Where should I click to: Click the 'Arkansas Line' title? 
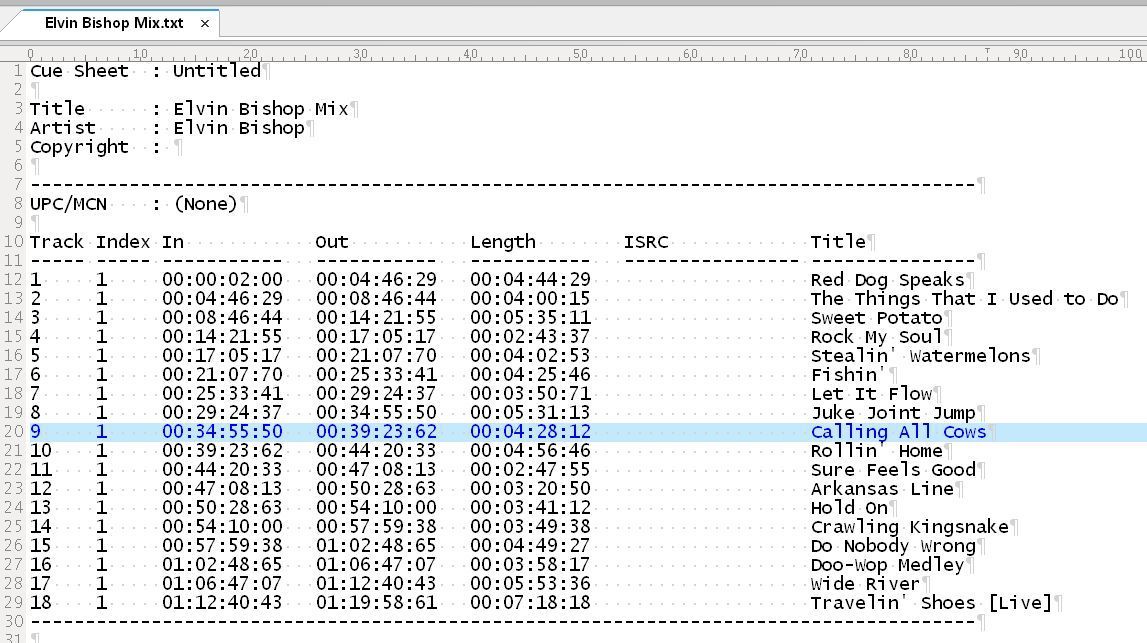[882, 489]
